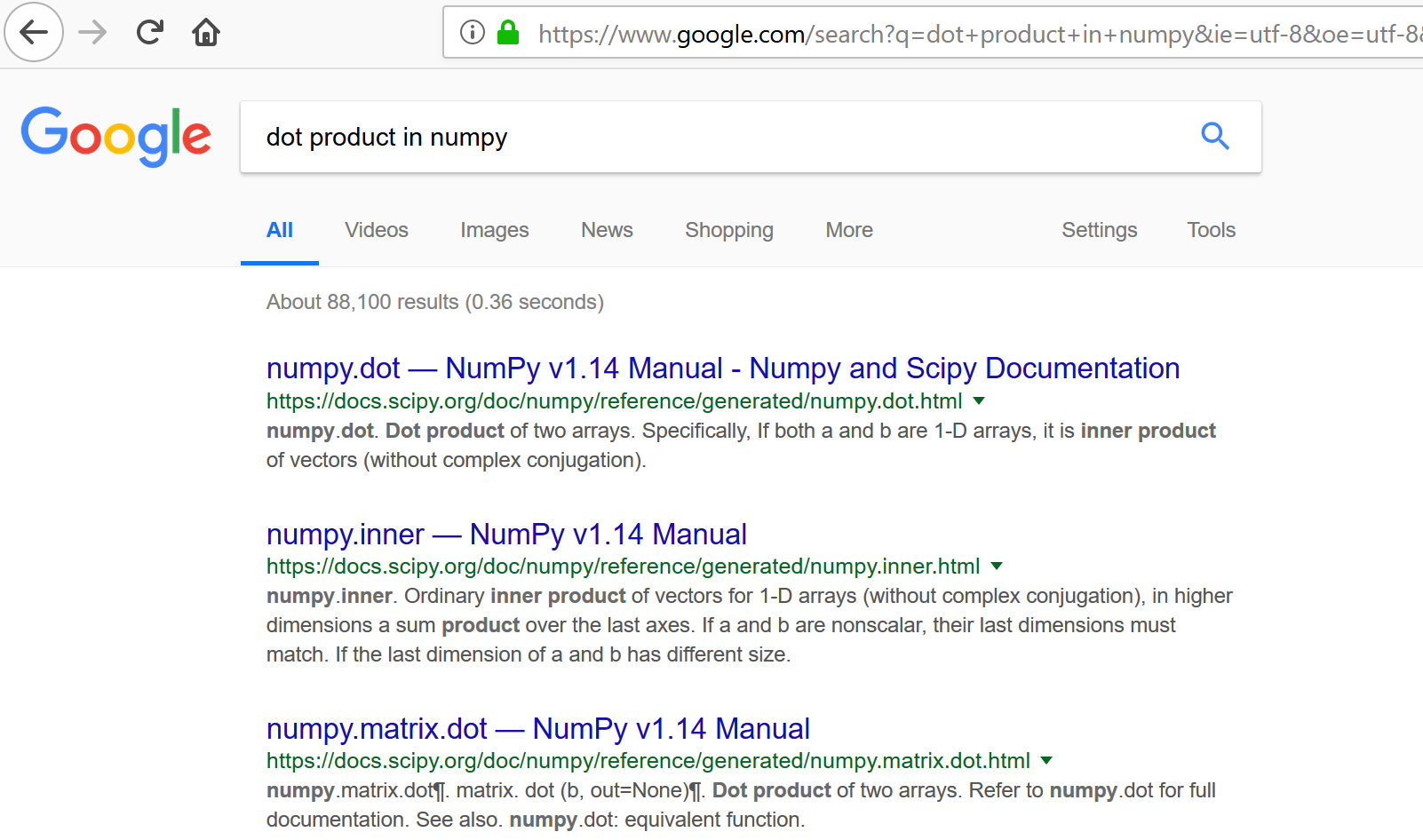Select the All results tab

pos(280,230)
